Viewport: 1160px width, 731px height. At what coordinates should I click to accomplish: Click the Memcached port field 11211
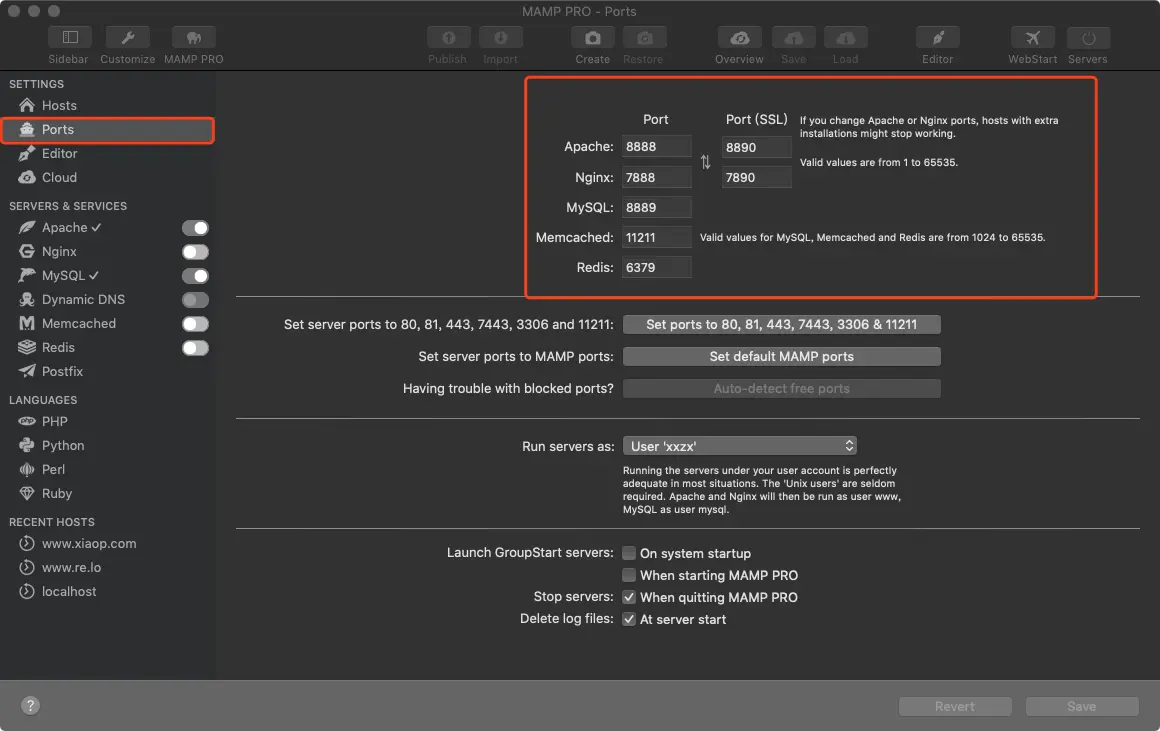[x=657, y=238]
